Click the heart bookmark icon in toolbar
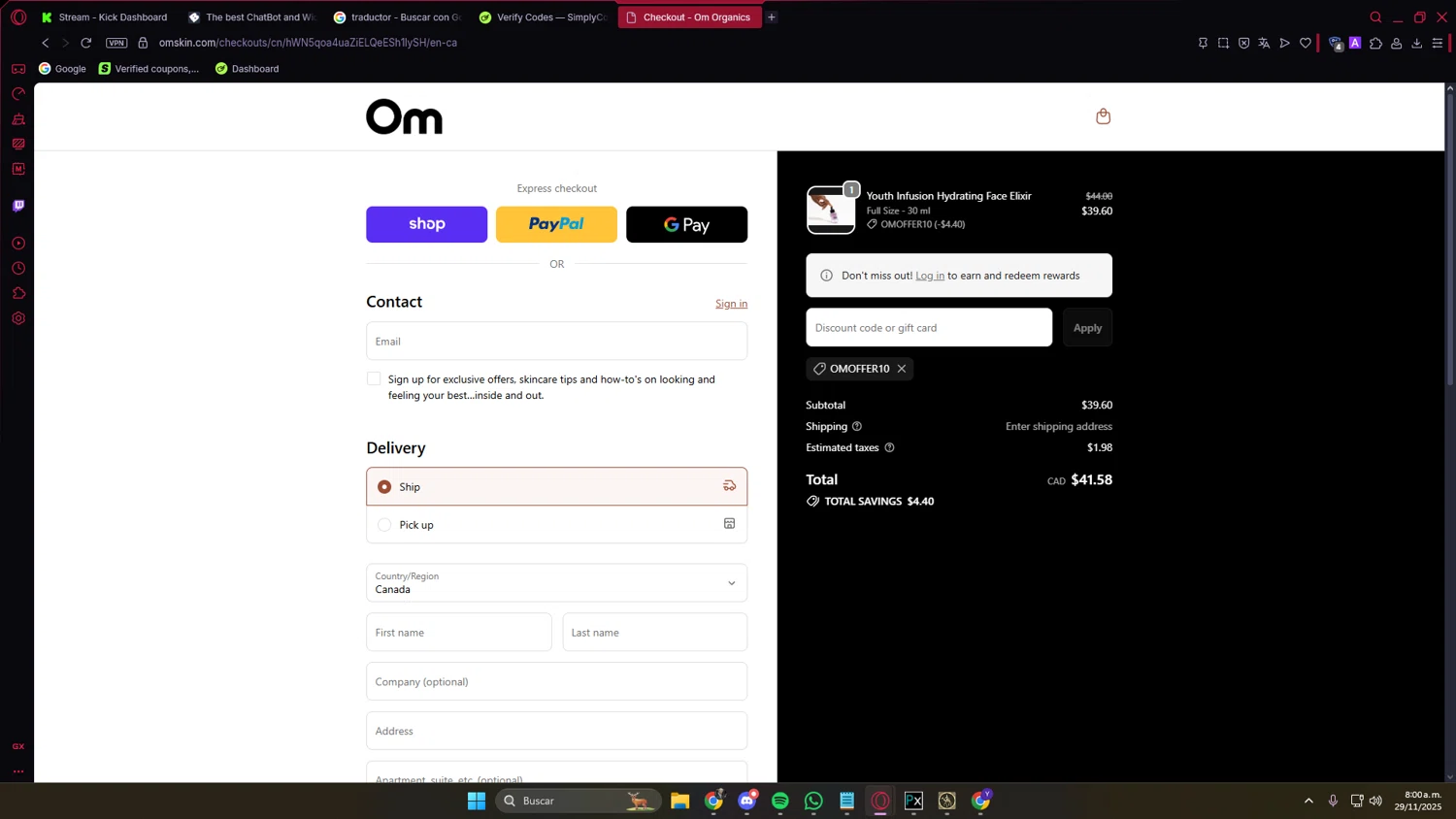 tap(1306, 43)
